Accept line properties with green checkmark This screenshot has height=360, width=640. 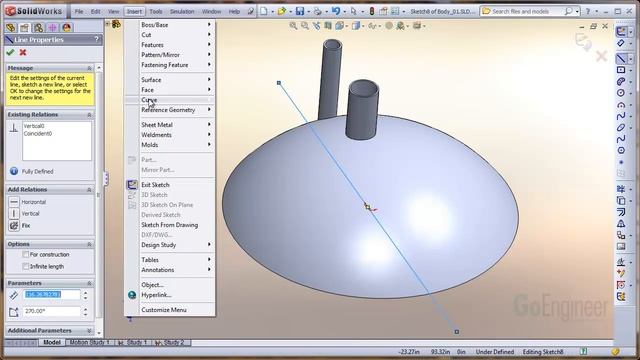[10, 52]
